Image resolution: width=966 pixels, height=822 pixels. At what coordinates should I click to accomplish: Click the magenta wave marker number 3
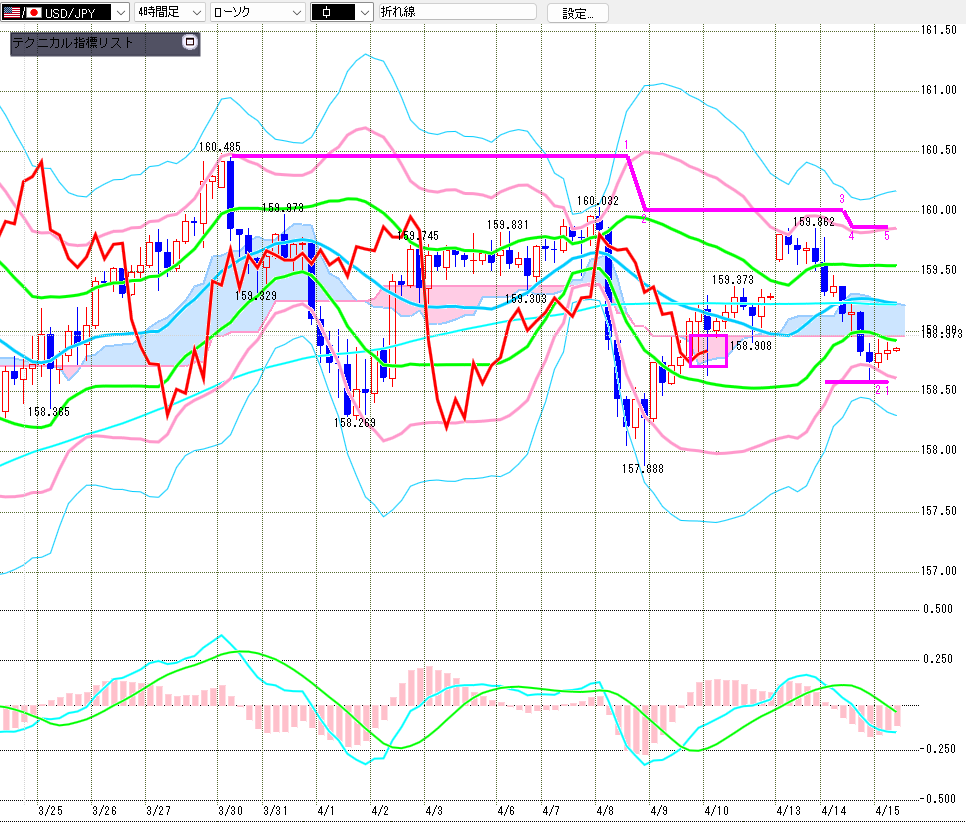pyautogui.click(x=842, y=198)
